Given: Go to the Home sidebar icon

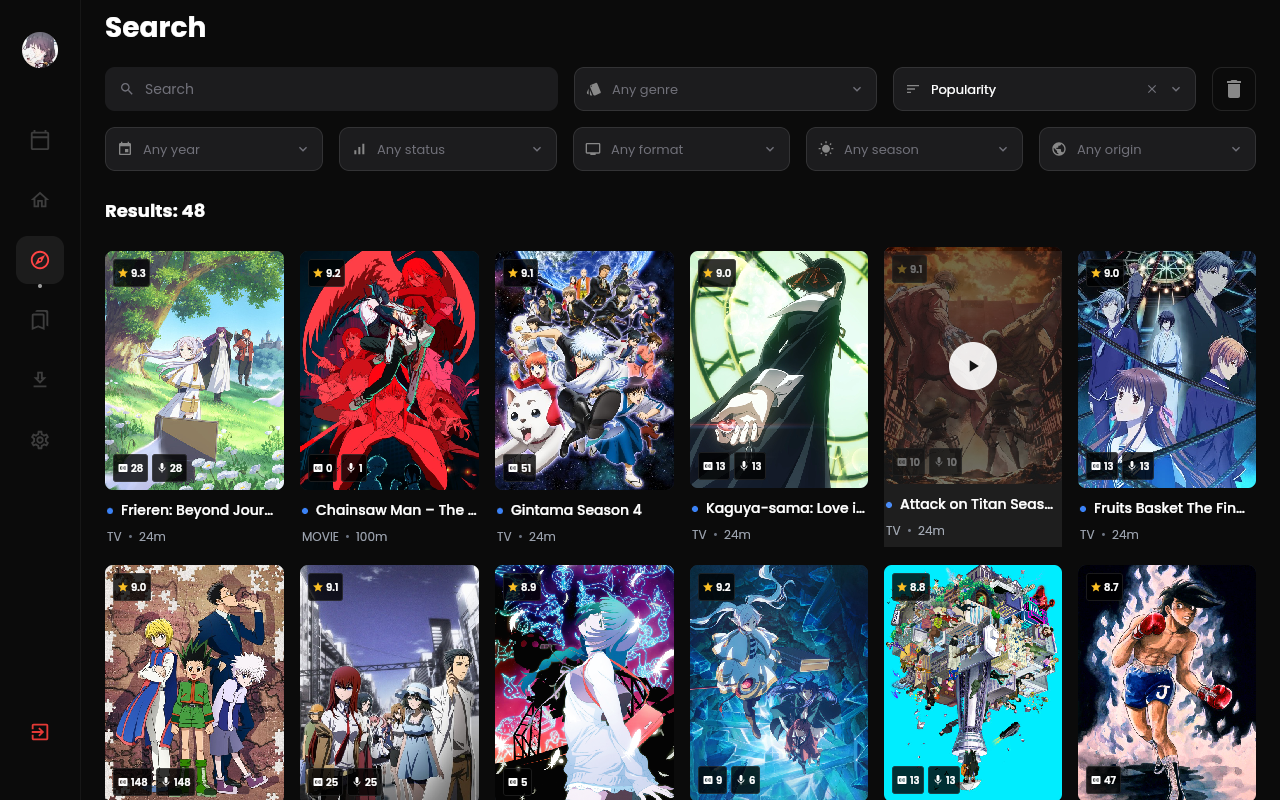Looking at the screenshot, I should [x=40, y=200].
